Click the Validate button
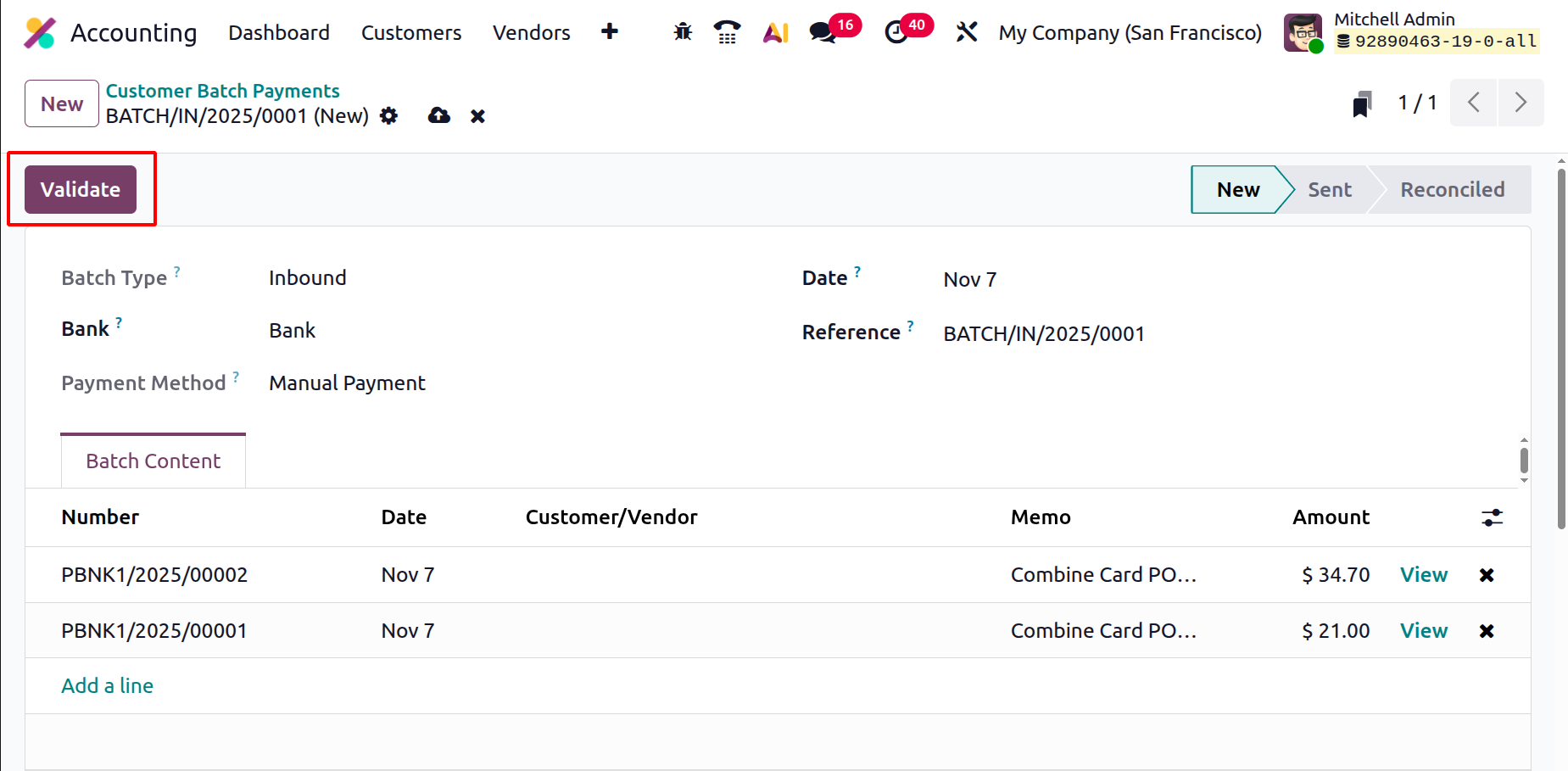Image resolution: width=1568 pixels, height=771 pixels. [81, 189]
